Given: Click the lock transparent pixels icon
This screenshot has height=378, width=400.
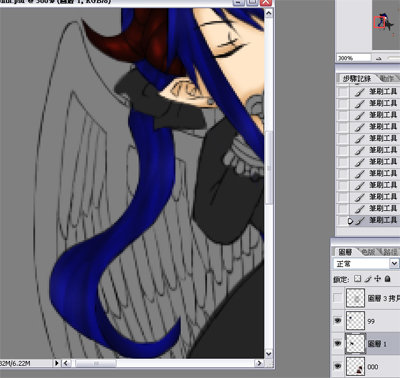Looking at the screenshot, I should tap(357, 278).
